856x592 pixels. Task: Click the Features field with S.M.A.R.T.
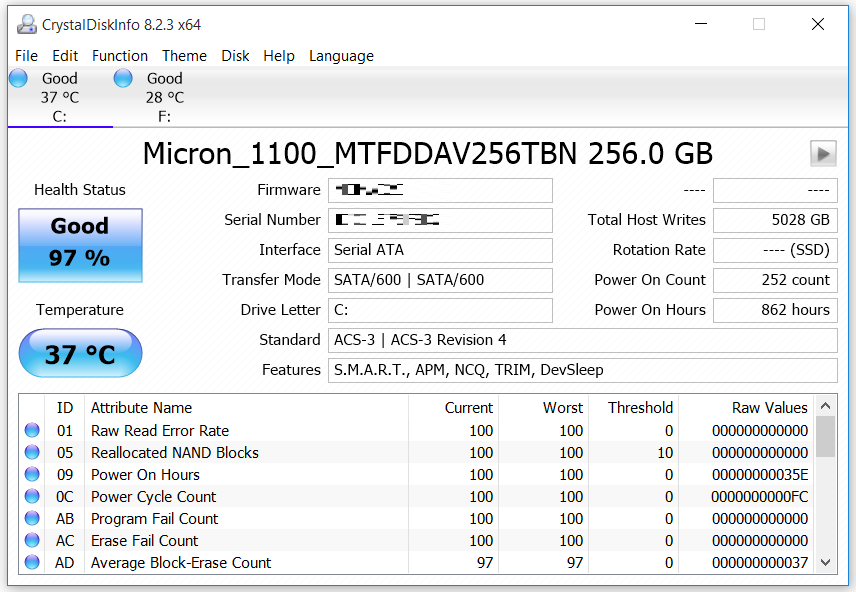click(x=582, y=370)
